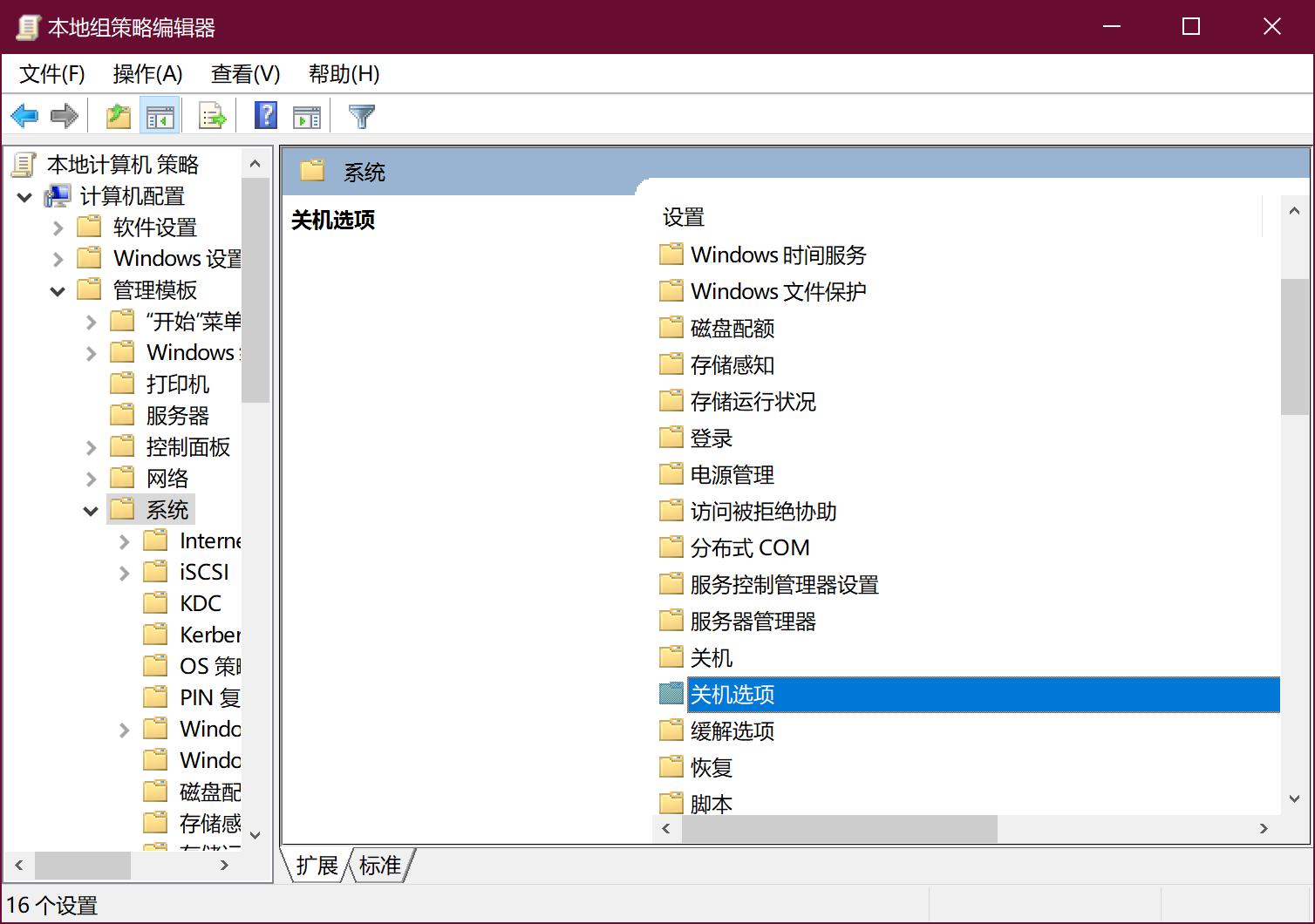Open the 文件(F) menu
This screenshot has height=924, width=1315.
click(50, 74)
